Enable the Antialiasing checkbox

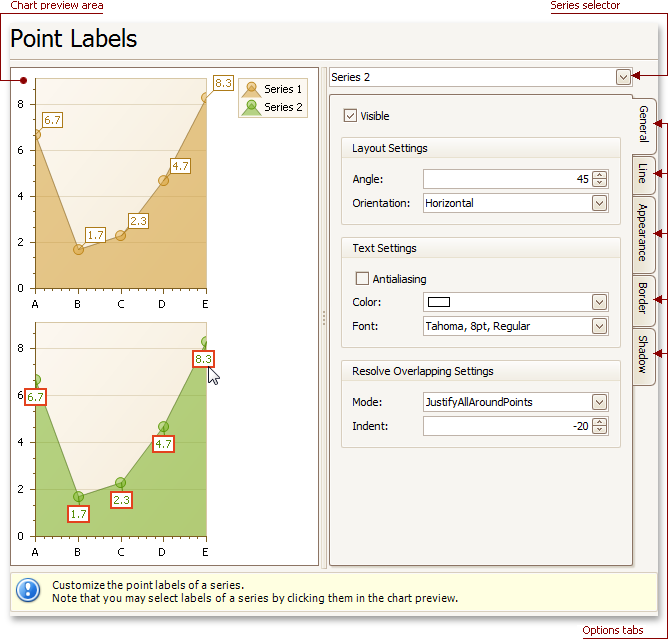pos(362,279)
